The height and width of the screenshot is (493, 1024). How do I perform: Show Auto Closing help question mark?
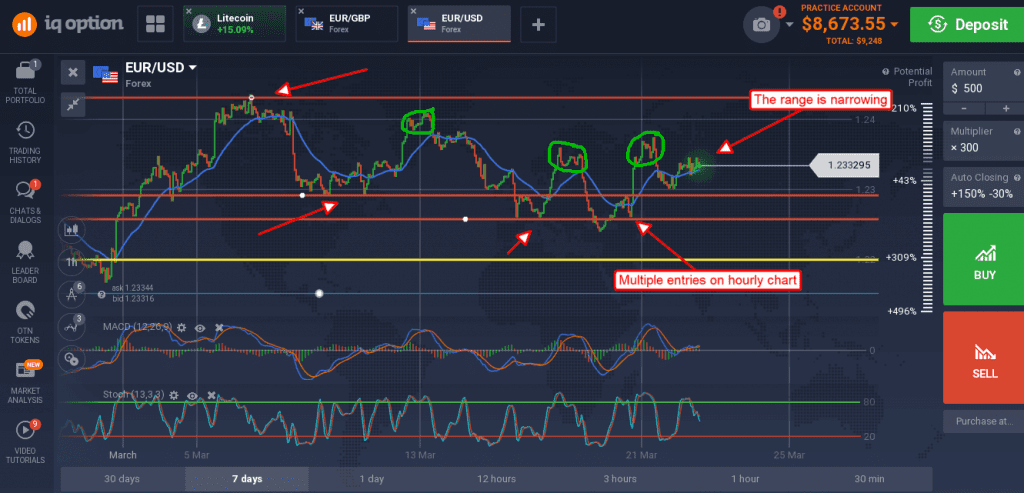click(x=1017, y=178)
